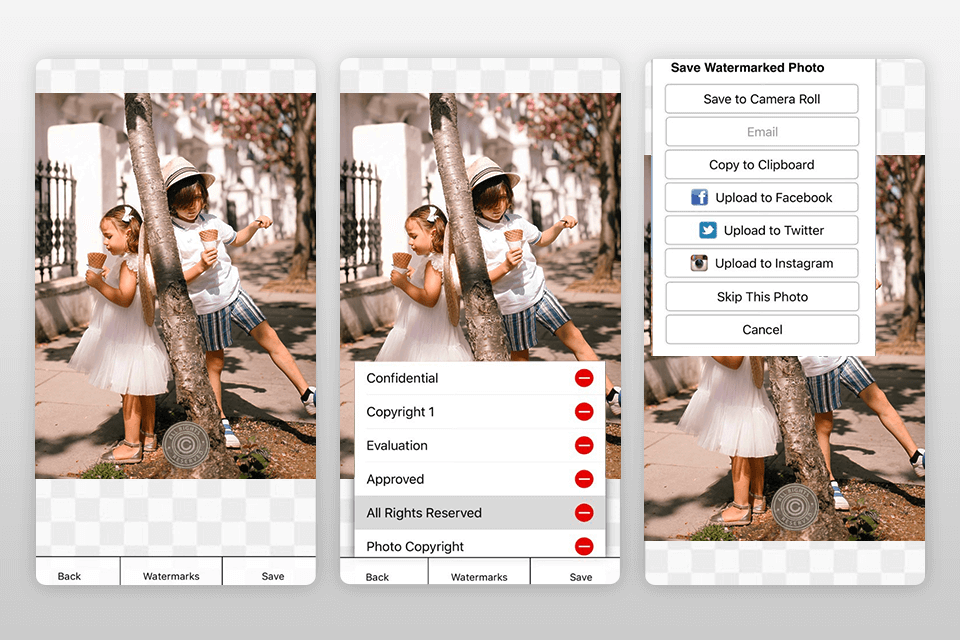Select Copy to Clipboard from the save options
The width and height of the screenshot is (960, 640).
pos(761,164)
